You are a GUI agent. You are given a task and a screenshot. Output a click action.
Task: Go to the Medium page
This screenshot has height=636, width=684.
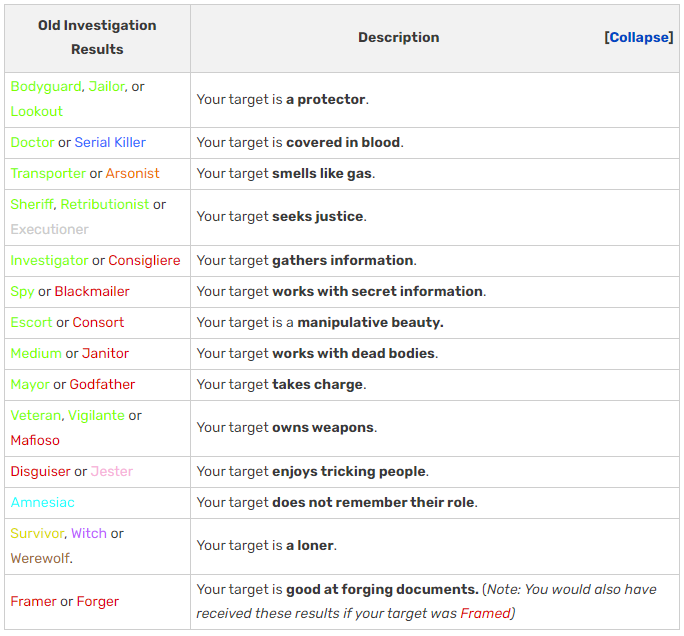point(36,353)
